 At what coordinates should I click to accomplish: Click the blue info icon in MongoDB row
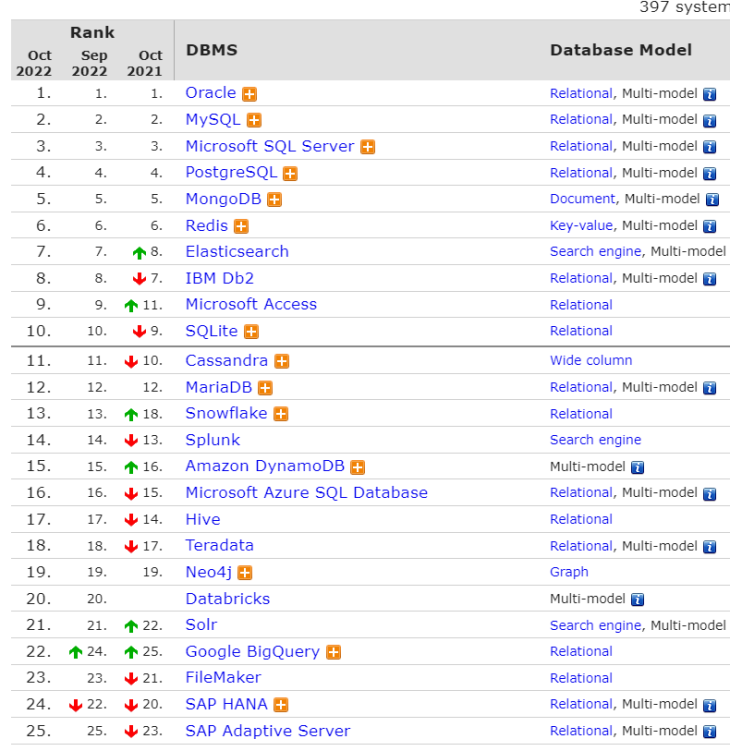click(712, 200)
